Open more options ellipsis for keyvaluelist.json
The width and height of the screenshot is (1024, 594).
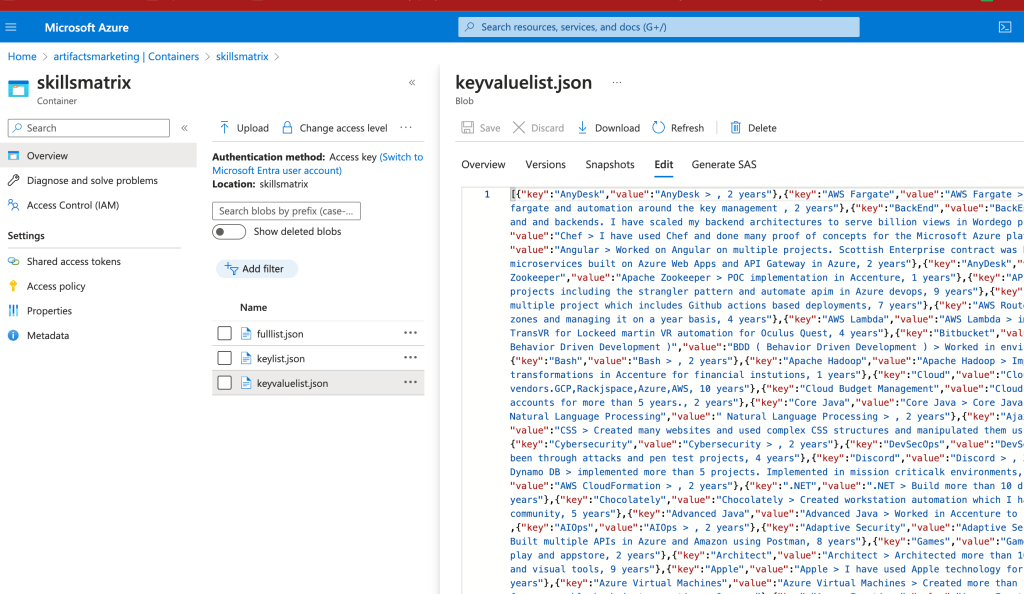[x=410, y=383]
